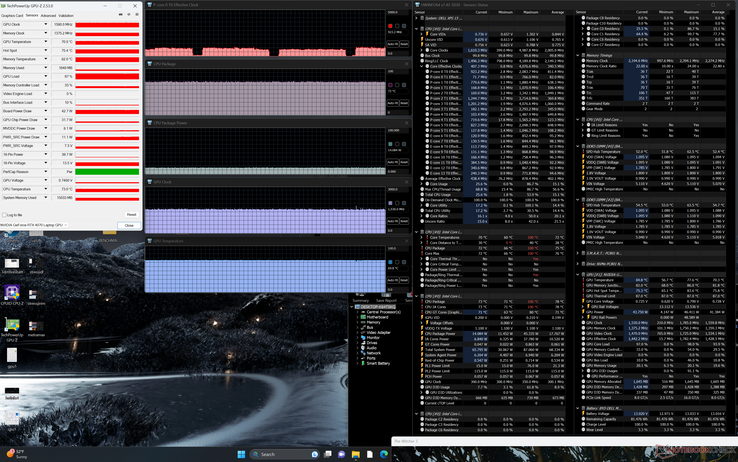Select the Smart Battery icon in HWiNFO tree
This screenshot has height=462, width=738.
(x=363, y=363)
